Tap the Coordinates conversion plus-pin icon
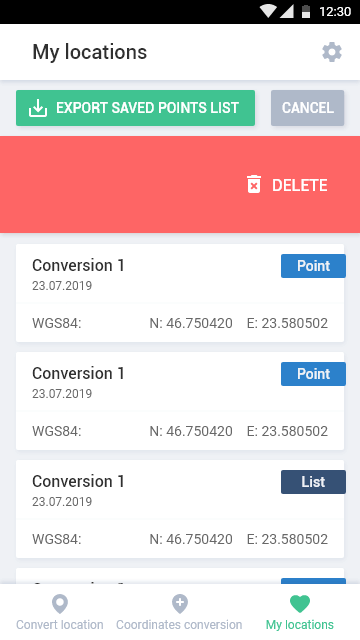Viewport: 360px width, 640px height. (x=180, y=604)
